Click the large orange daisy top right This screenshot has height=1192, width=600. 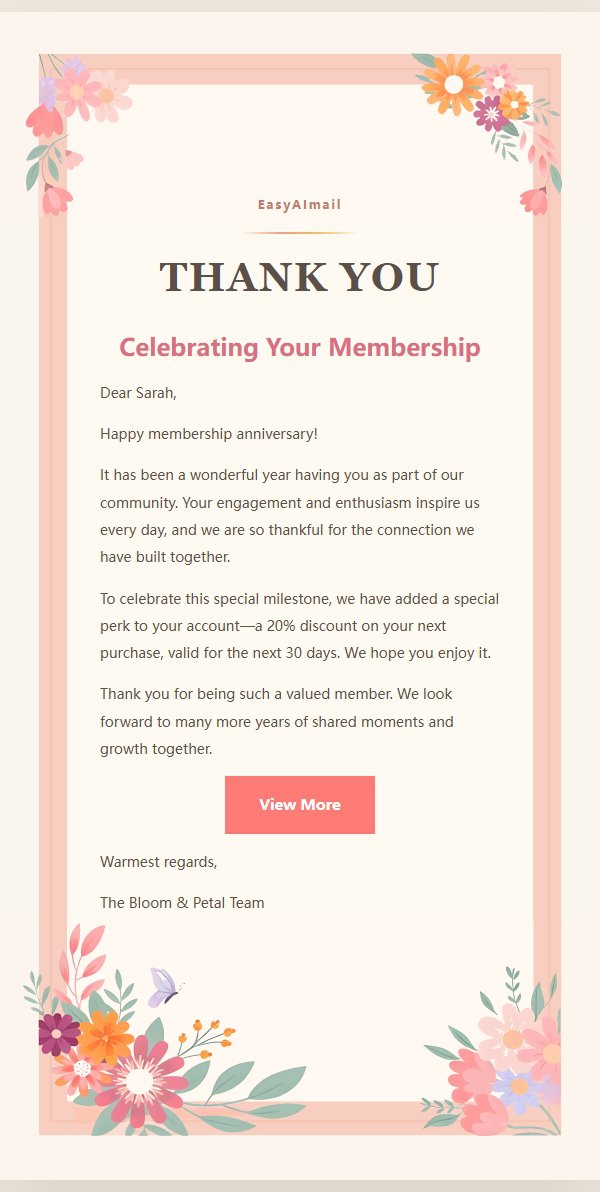tap(453, 84)
